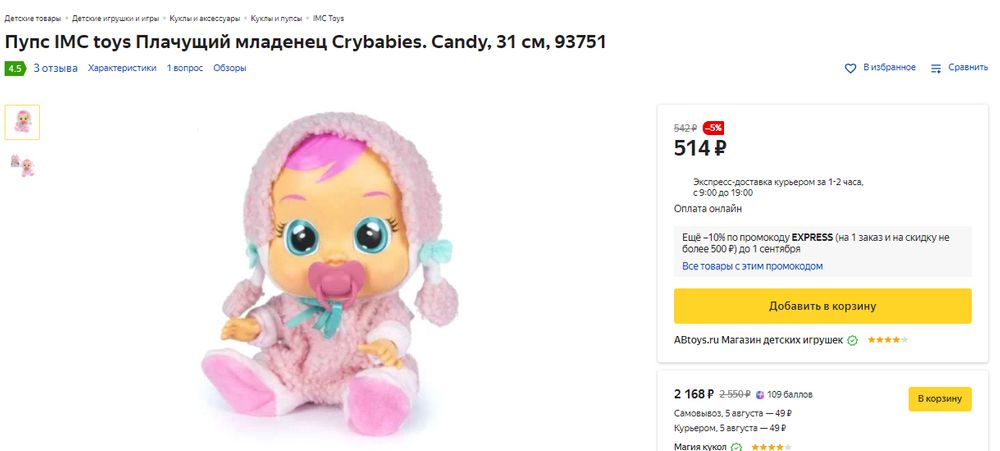Click the verified checkmark next to ABtoys.ru
The height and width of the screenshot is (451, 1000).
(x=852, y=340)
